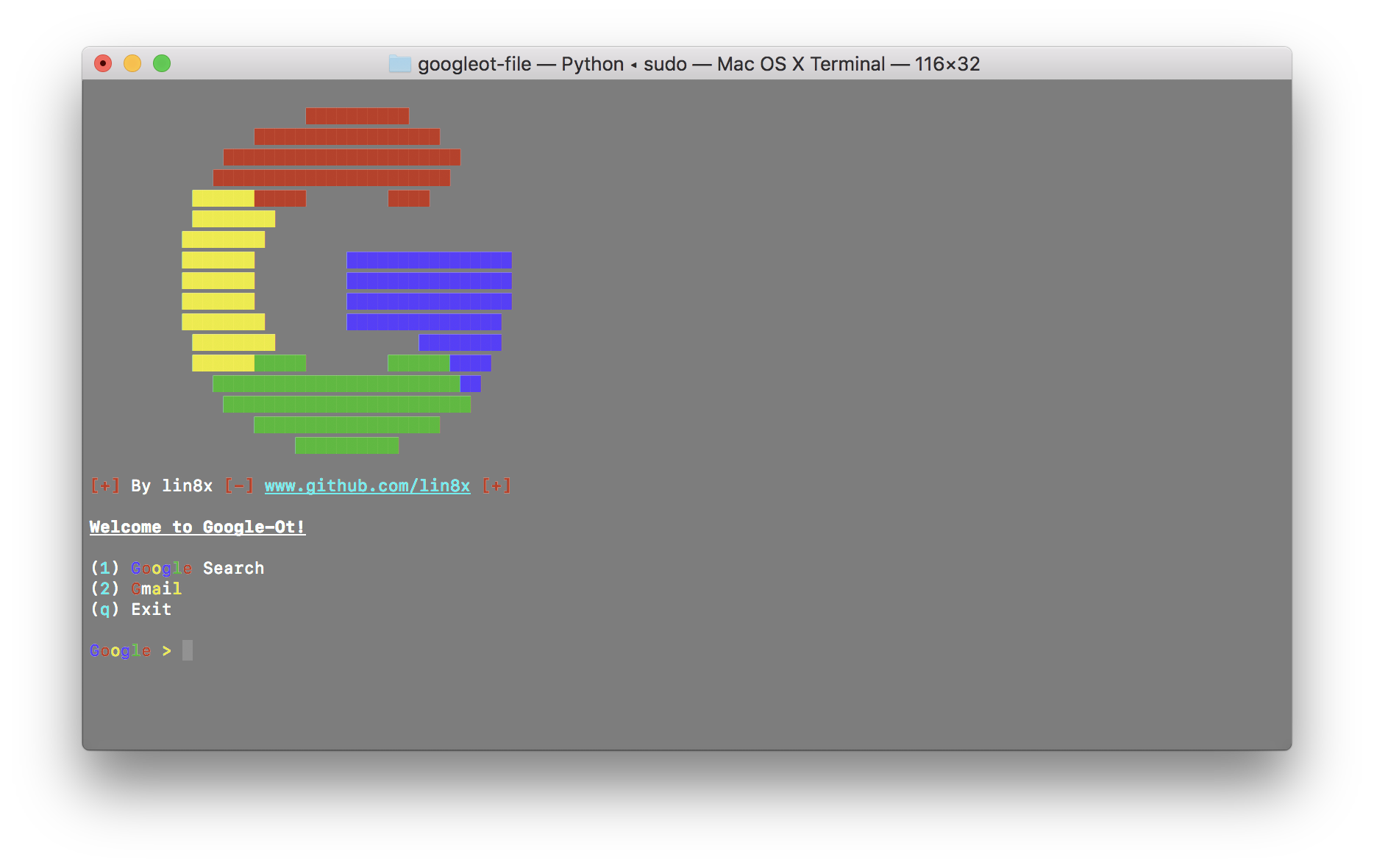Click the first red [+] marker before 'By'
The height and width of the screenshot is (868, 1374).
(x=105, y=486)
